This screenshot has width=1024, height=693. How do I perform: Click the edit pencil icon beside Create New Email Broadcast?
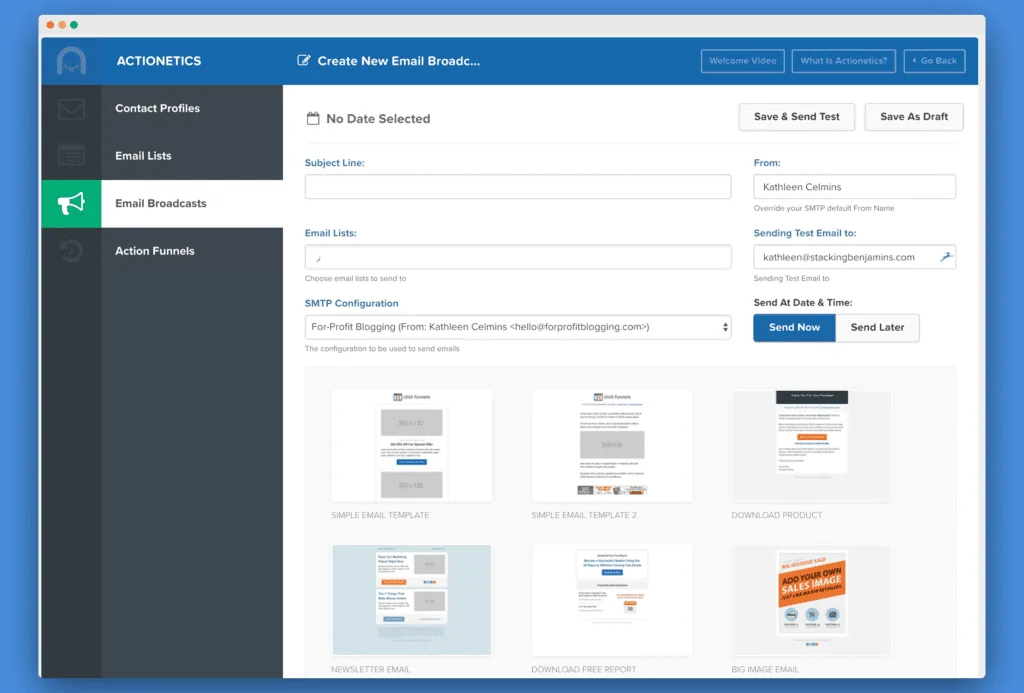click(x=304, y=61)
